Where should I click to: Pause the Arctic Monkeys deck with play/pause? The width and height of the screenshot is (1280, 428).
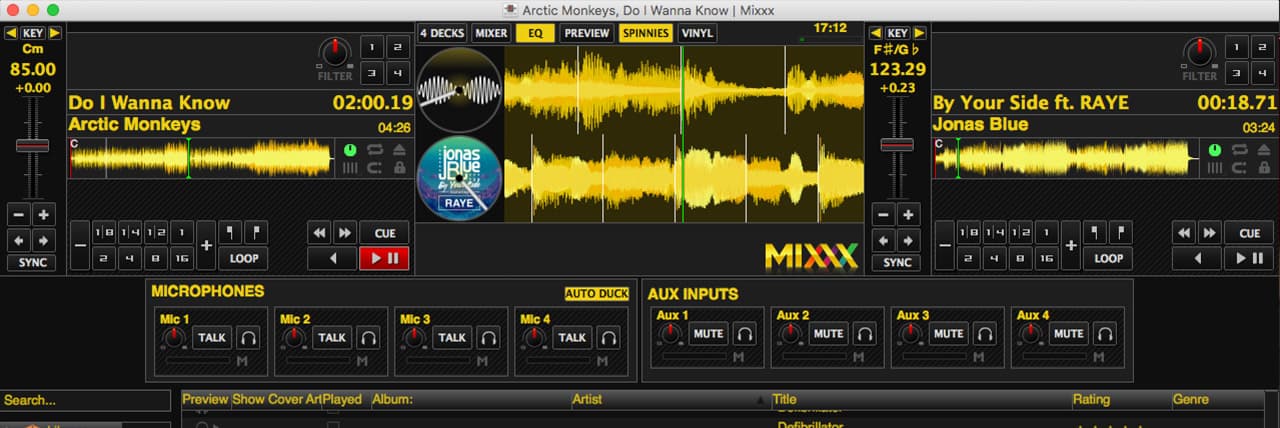pos(384,258)
